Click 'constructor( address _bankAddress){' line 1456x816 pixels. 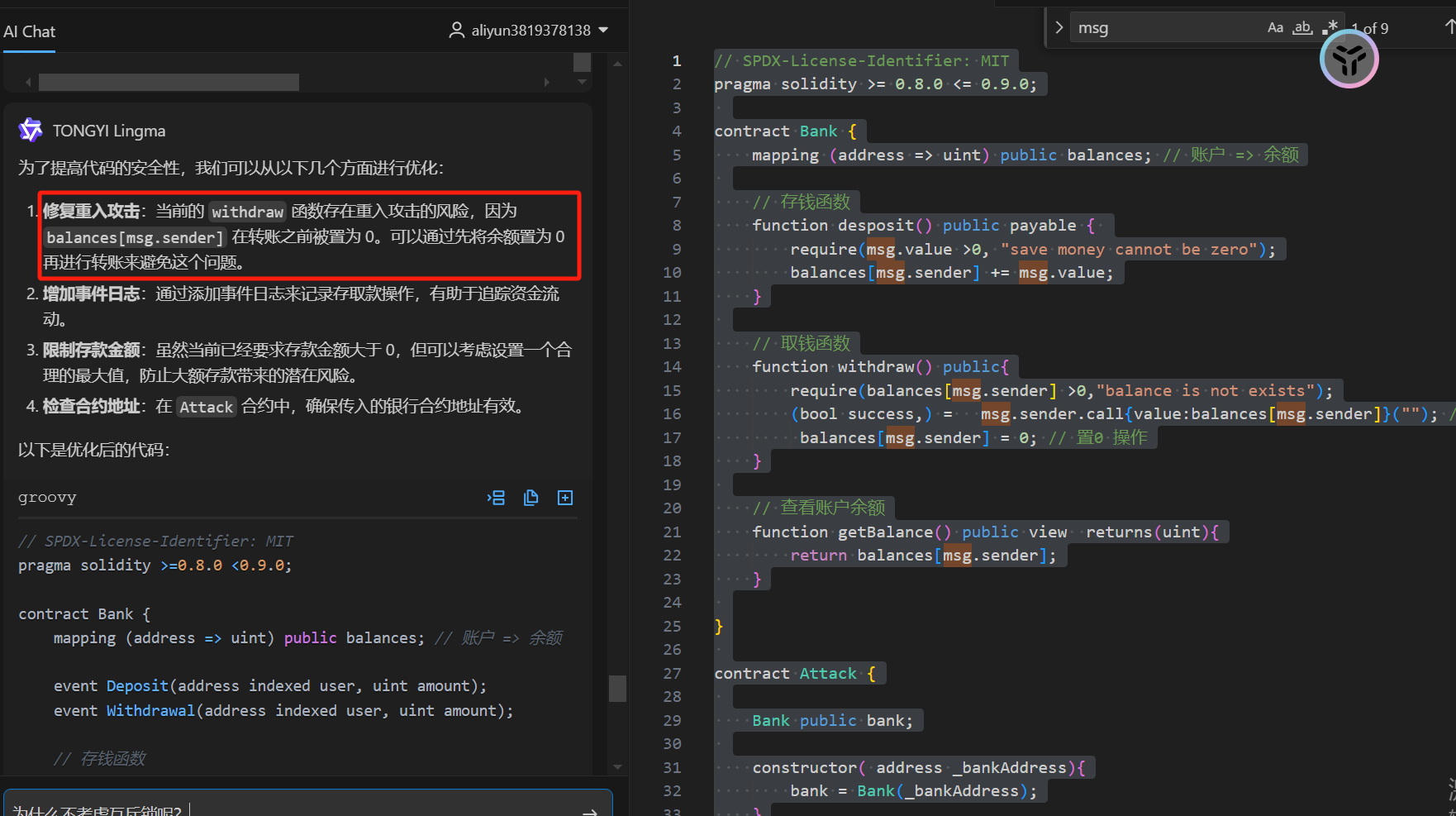[919, 767]
